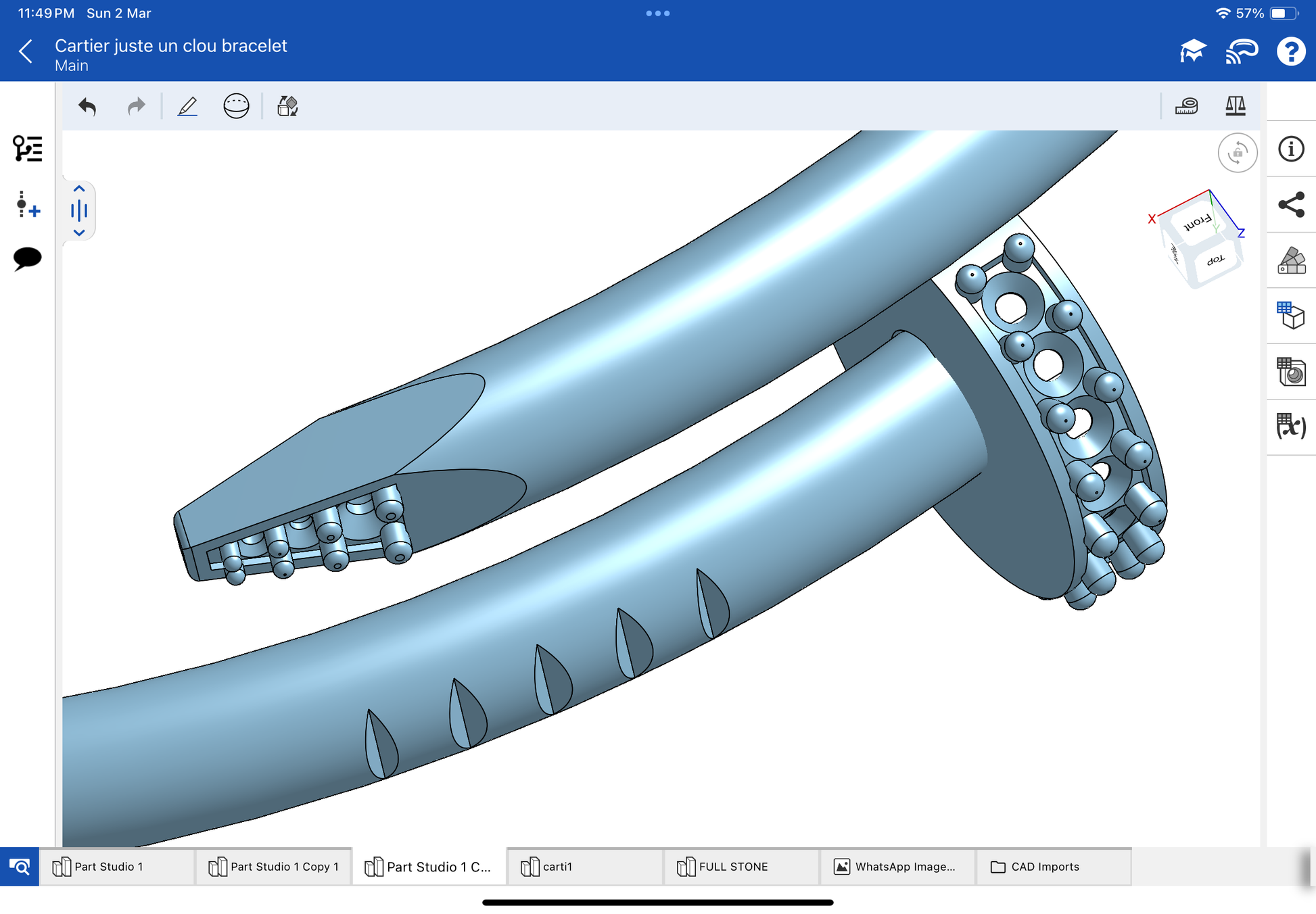Open the help question mark button
Image resolution: width=1316 pixels, height=914 pixels.
1290,51
